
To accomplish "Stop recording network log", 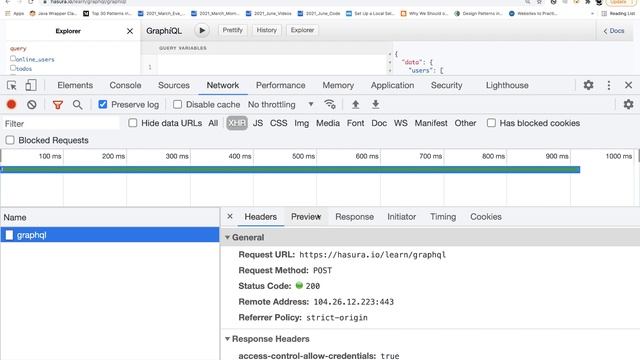I will tap(11, 104).
